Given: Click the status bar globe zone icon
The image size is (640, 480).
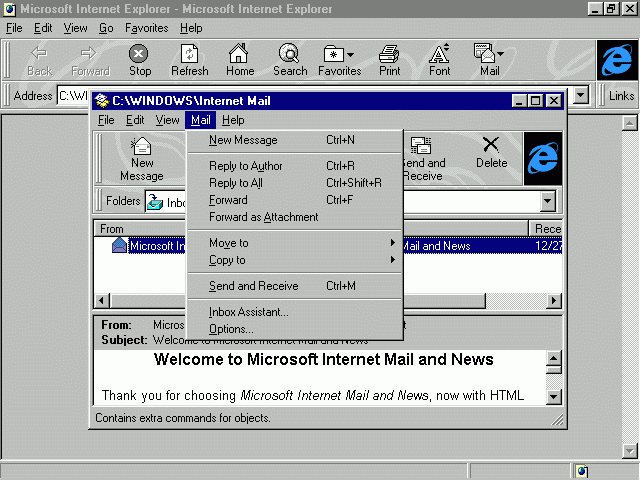Looking at the screenshot, I should pos(581,471).
